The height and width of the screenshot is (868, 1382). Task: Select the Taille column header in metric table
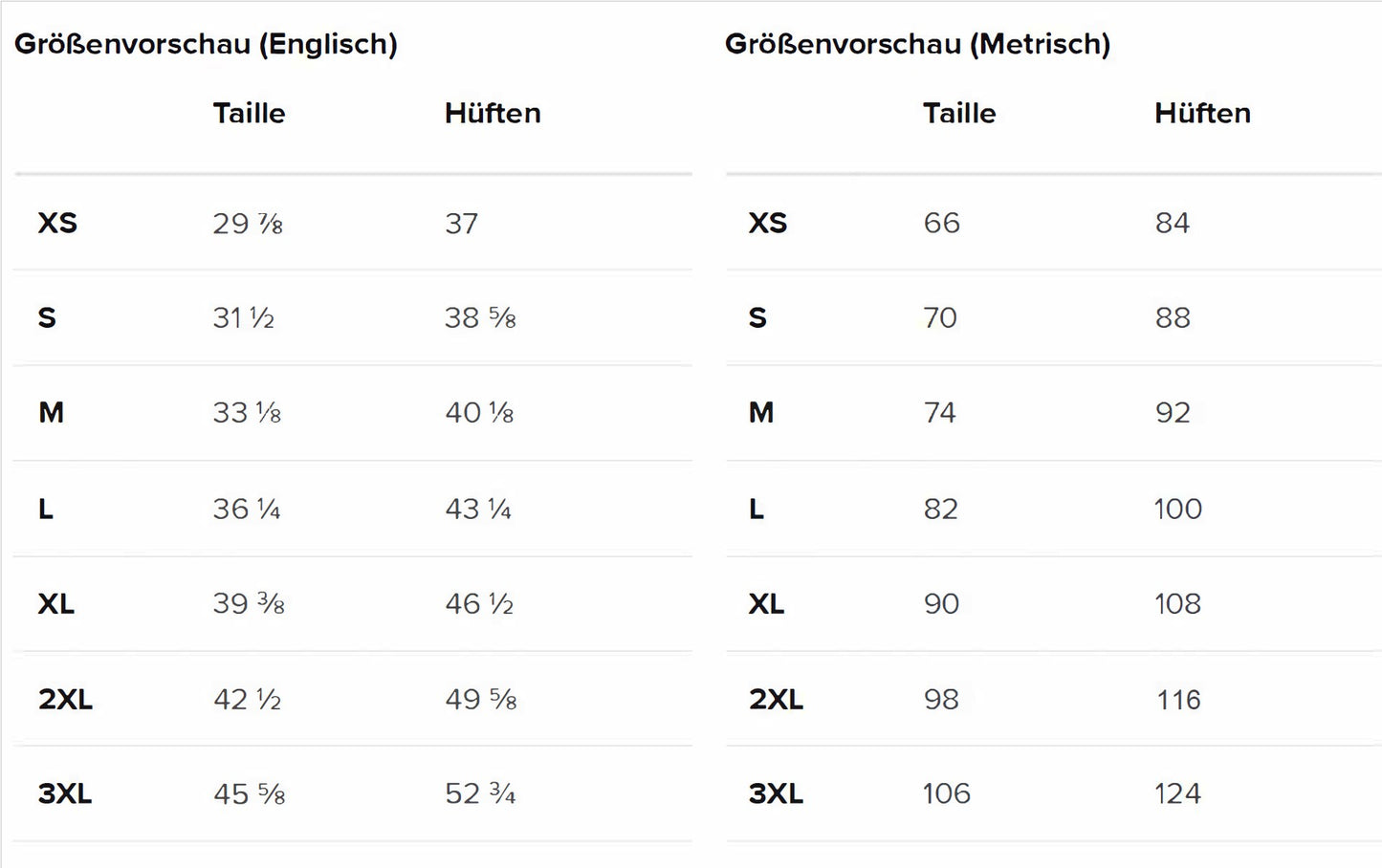(959, 113)
